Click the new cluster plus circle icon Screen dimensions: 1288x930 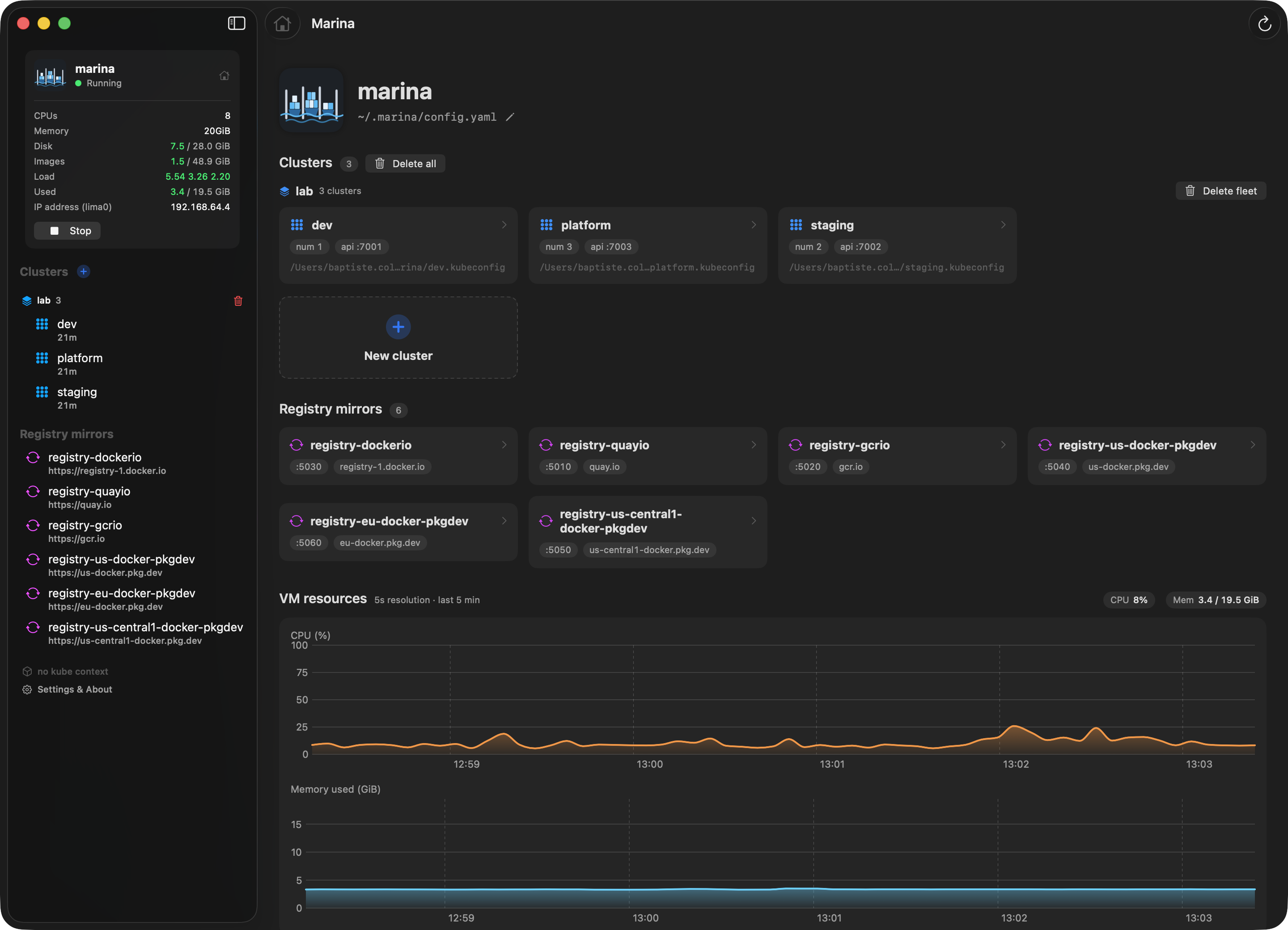pyautogui.click(x=398, y=326)
